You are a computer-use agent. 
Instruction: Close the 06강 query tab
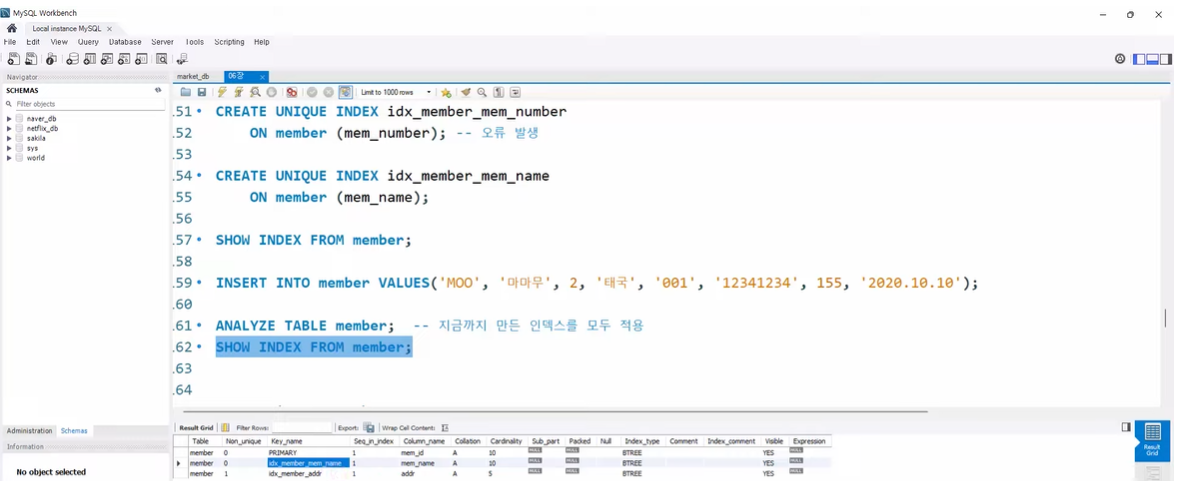262,77
